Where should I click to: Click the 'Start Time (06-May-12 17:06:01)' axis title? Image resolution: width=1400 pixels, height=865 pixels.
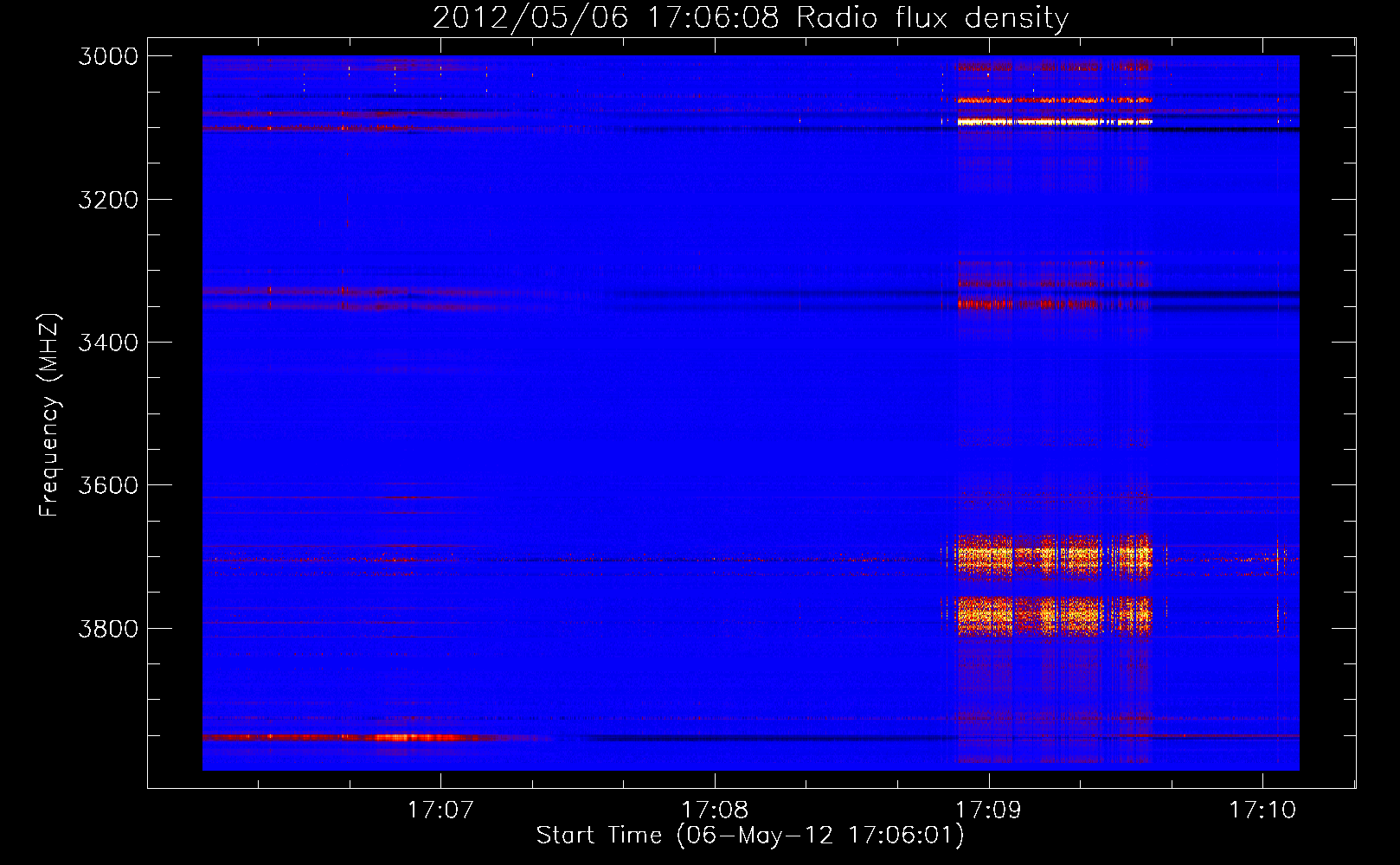pos(750,836)
